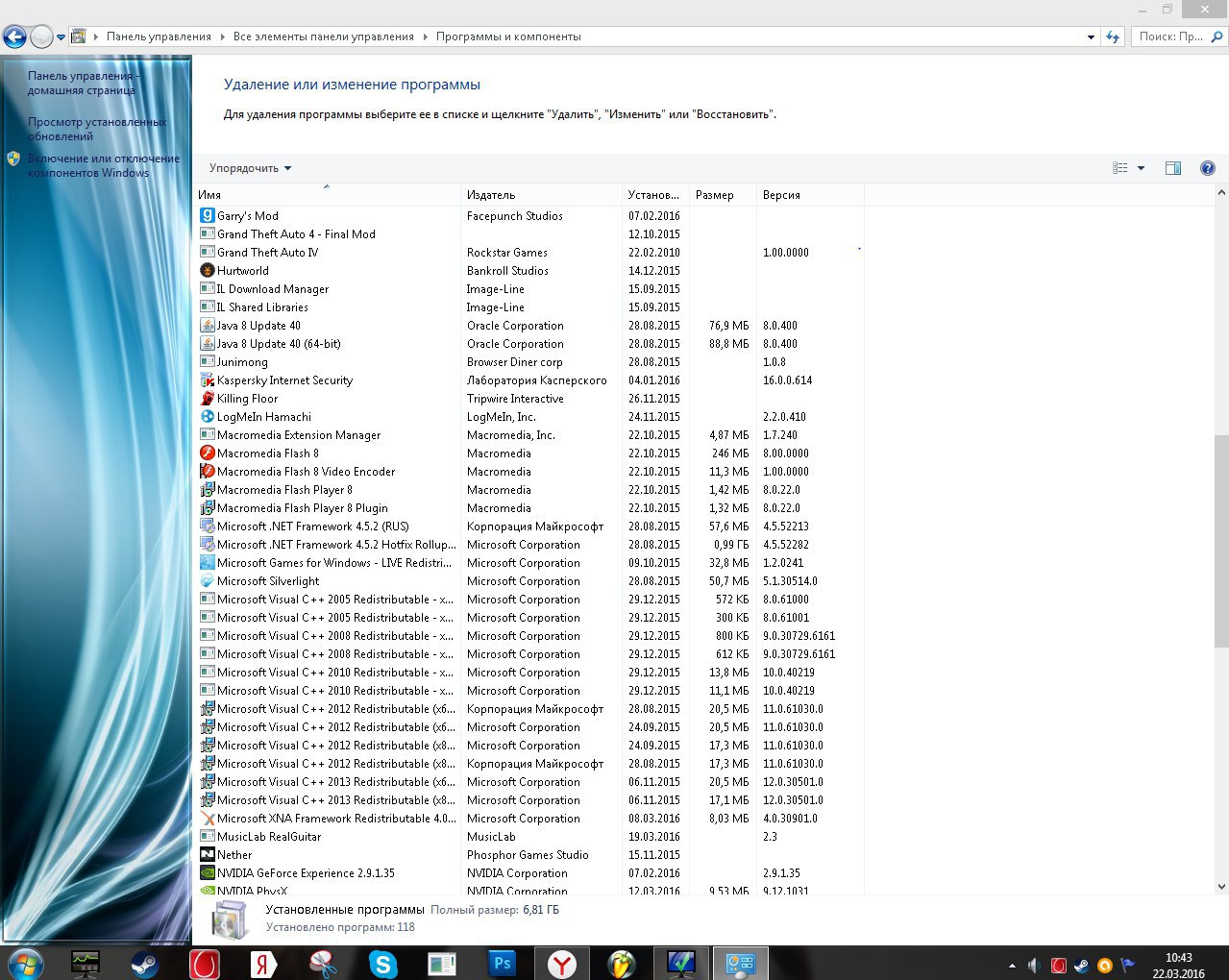Select the MusicLab RealGuitar entry

(529, 837)
